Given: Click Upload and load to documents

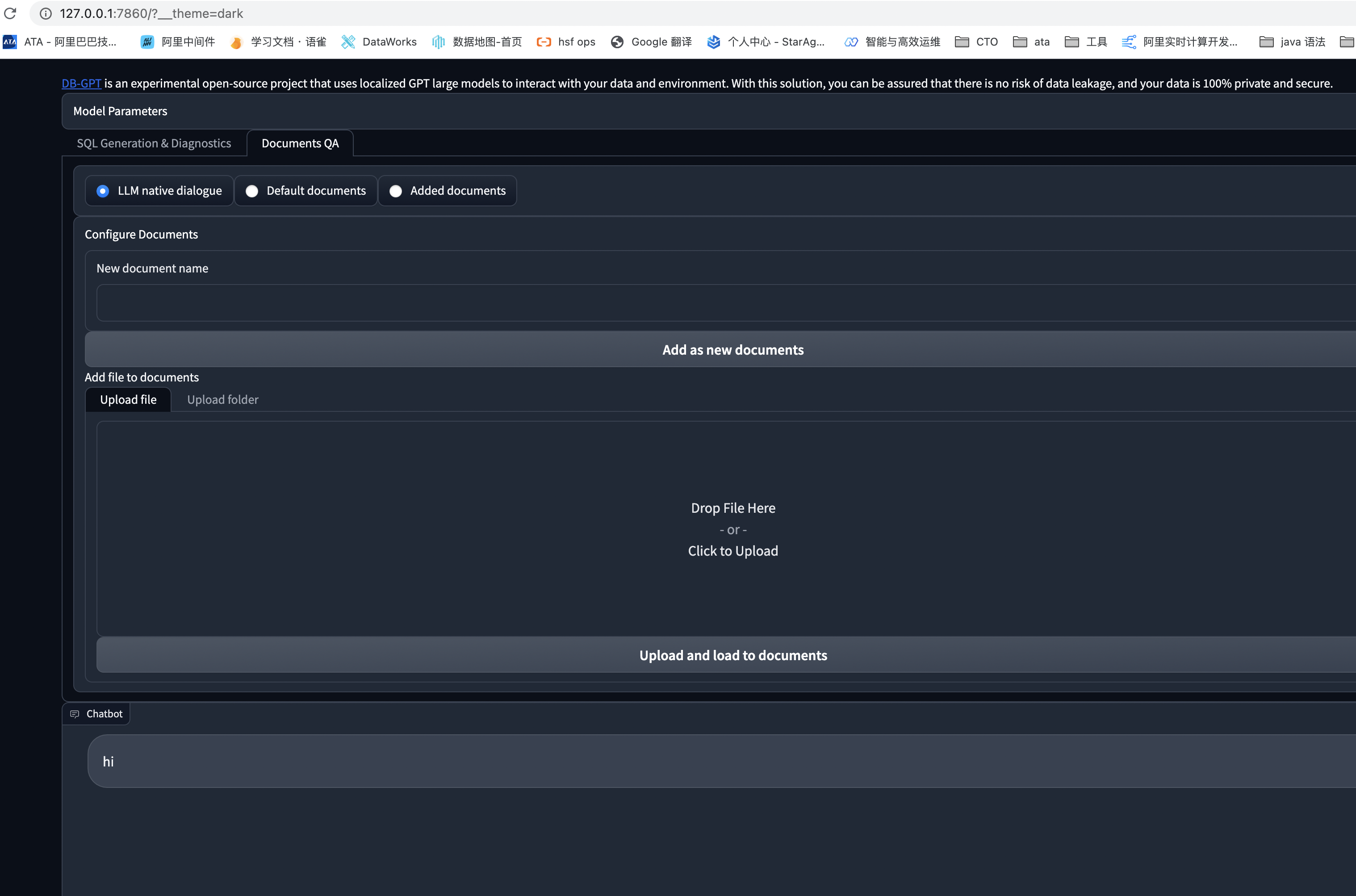Looking at the screenshot, I should click(x=733, y=655).
